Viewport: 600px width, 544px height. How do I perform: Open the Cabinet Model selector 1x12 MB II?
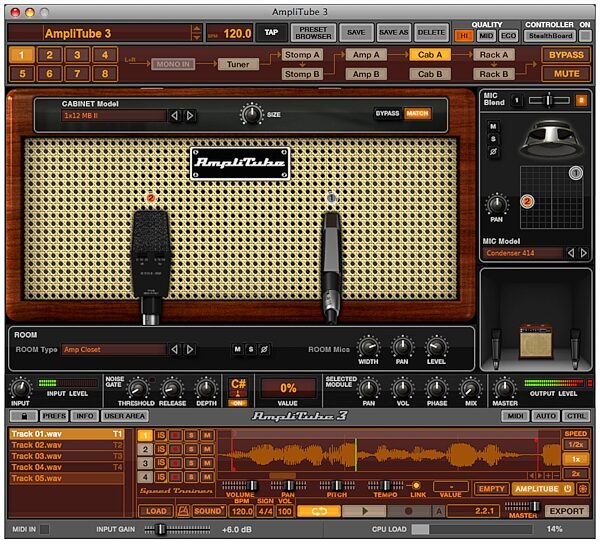click(113, 116)
